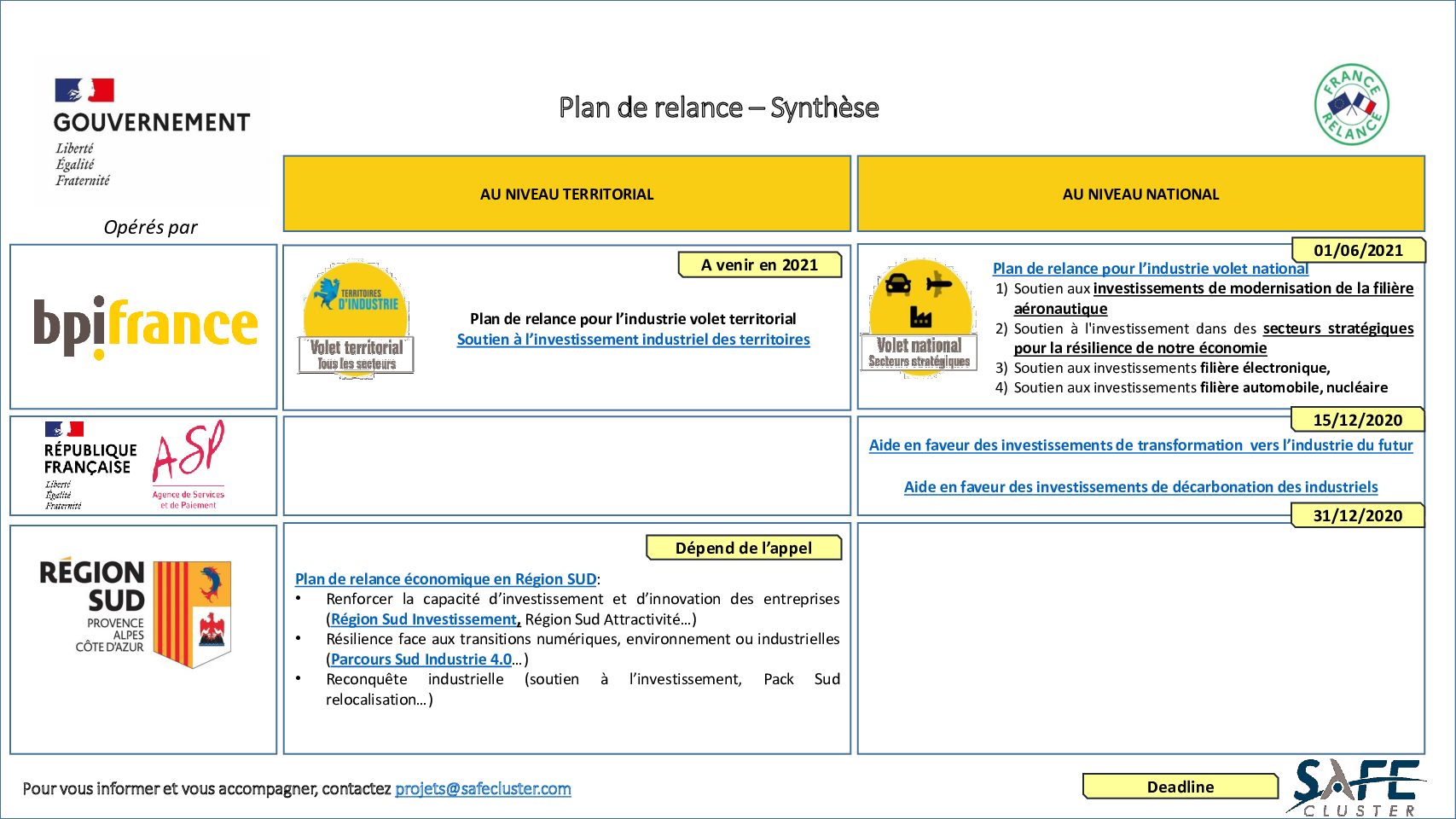Click the Deadline legend box
Viewport: 1456px width, 819px height.
[1180, 787]
